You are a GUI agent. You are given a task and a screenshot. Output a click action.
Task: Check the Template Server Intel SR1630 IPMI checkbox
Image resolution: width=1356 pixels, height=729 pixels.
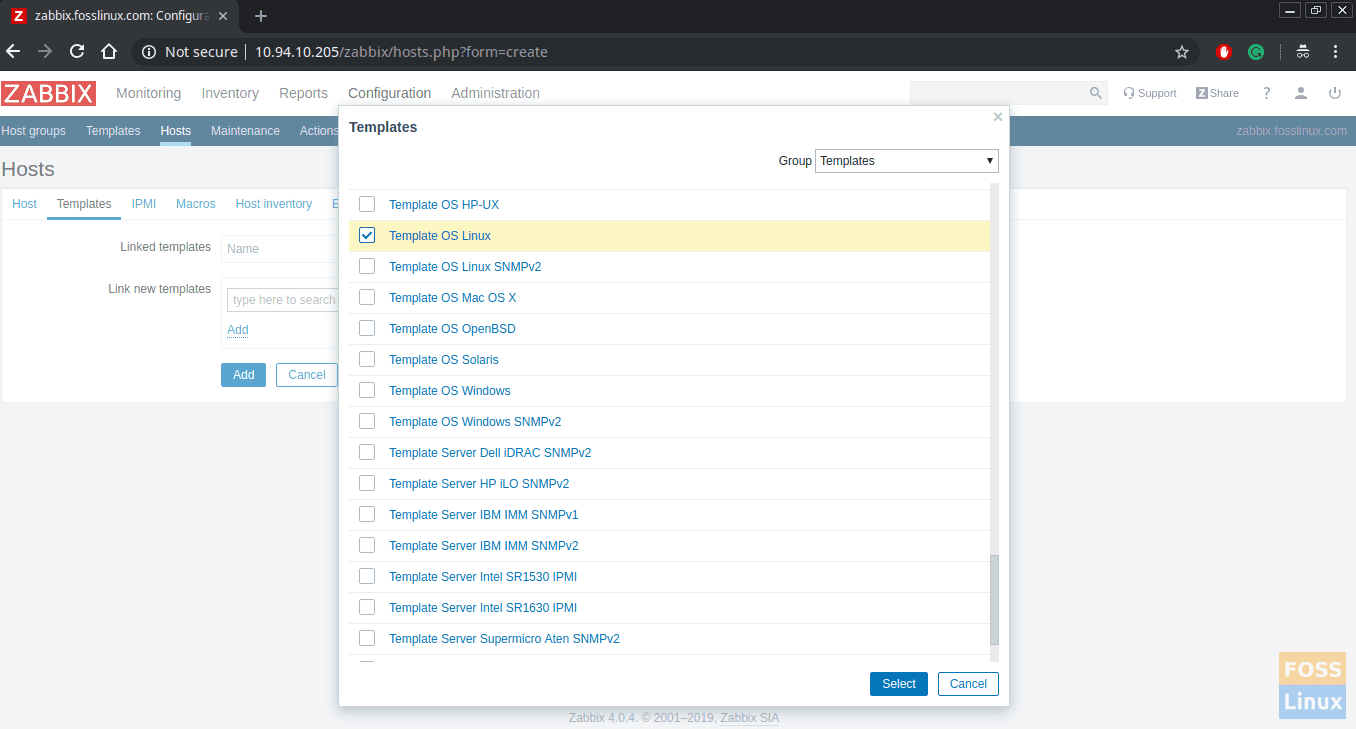point(367,607)
